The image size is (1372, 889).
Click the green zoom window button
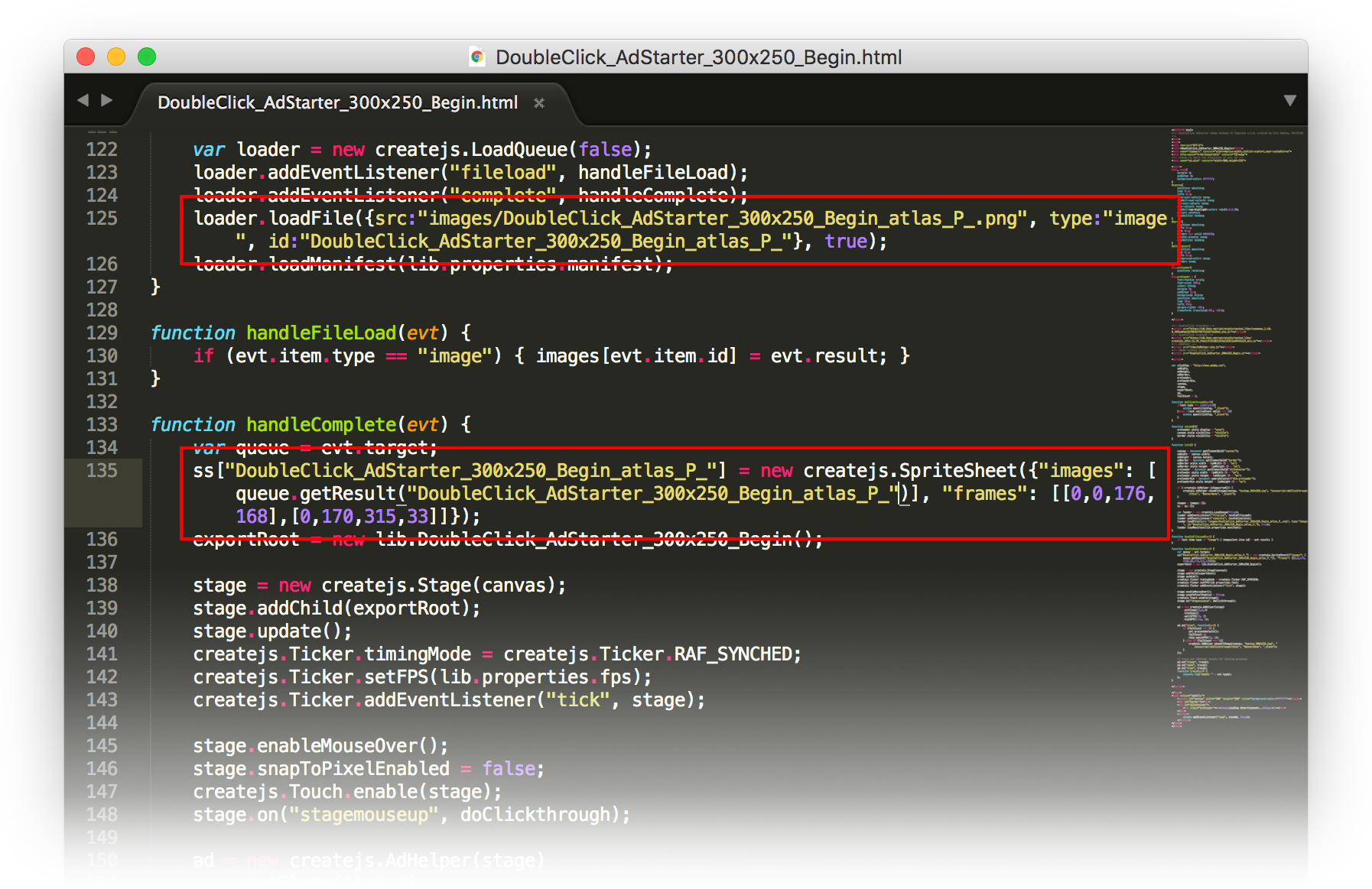(147, 57)
